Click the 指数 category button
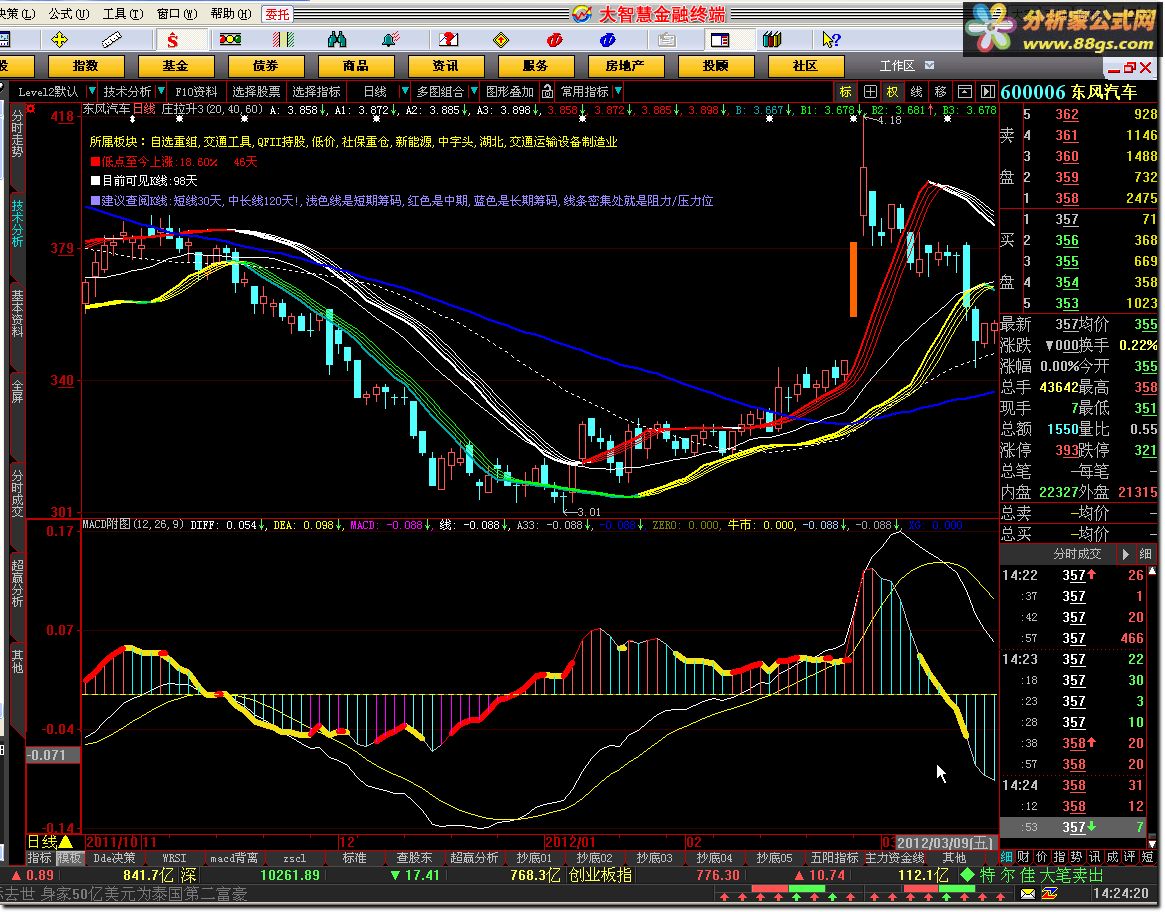This screenshot has height=912, width=1165. [85, 66]
